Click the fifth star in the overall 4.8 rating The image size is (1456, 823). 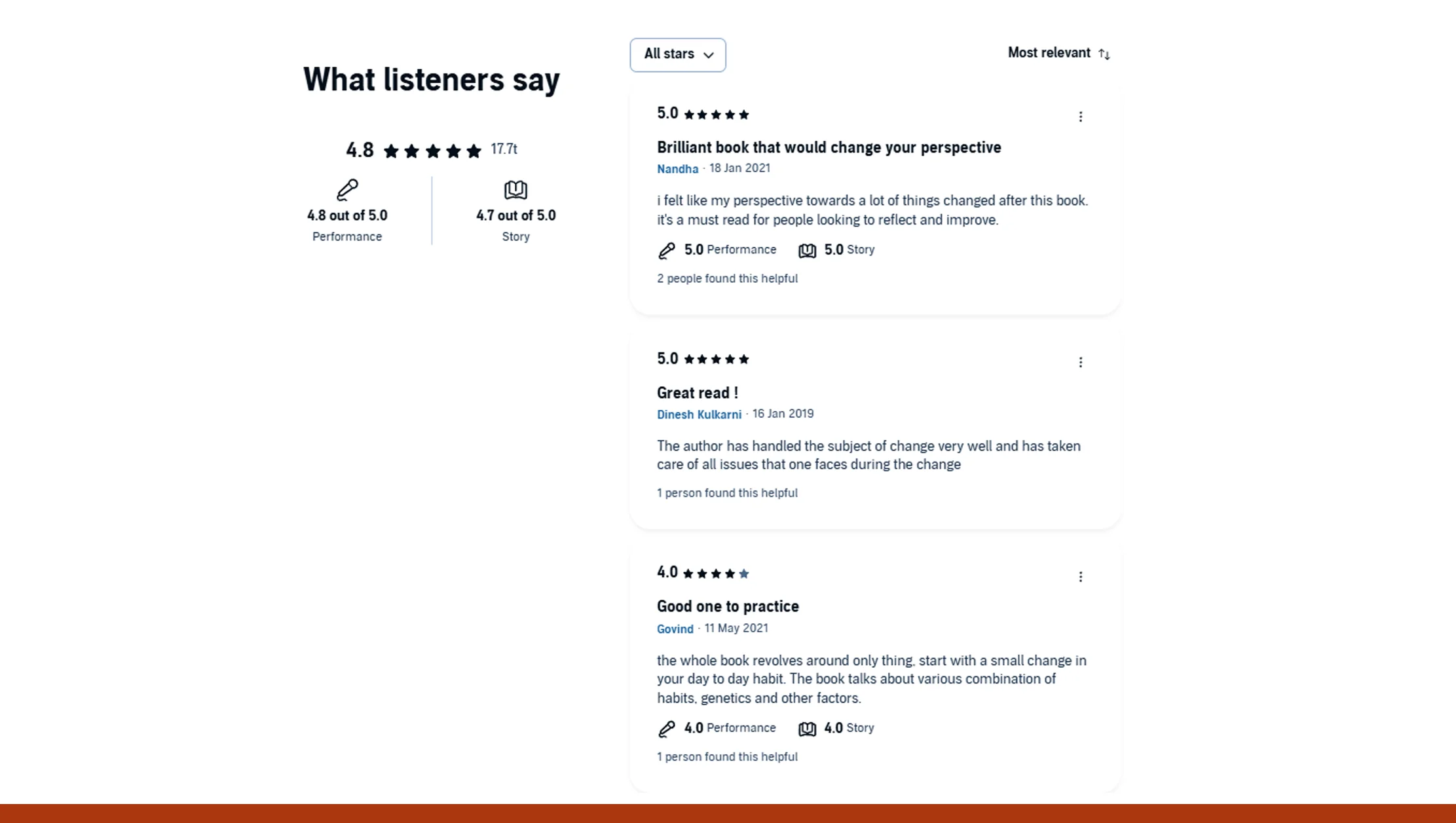(475, 150)
